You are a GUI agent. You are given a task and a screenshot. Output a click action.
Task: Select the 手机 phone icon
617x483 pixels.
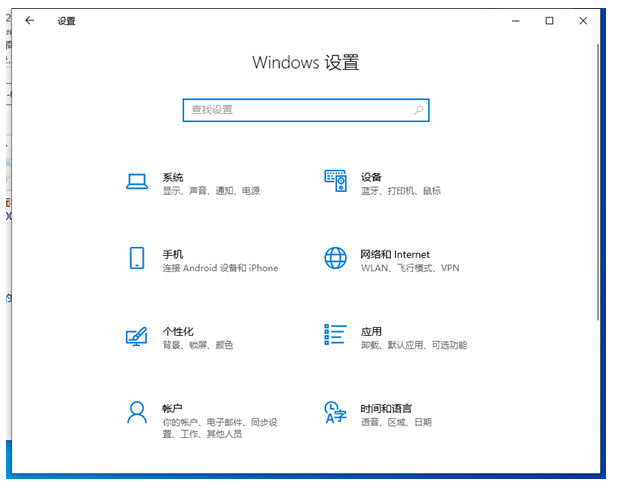pos(137,258)
